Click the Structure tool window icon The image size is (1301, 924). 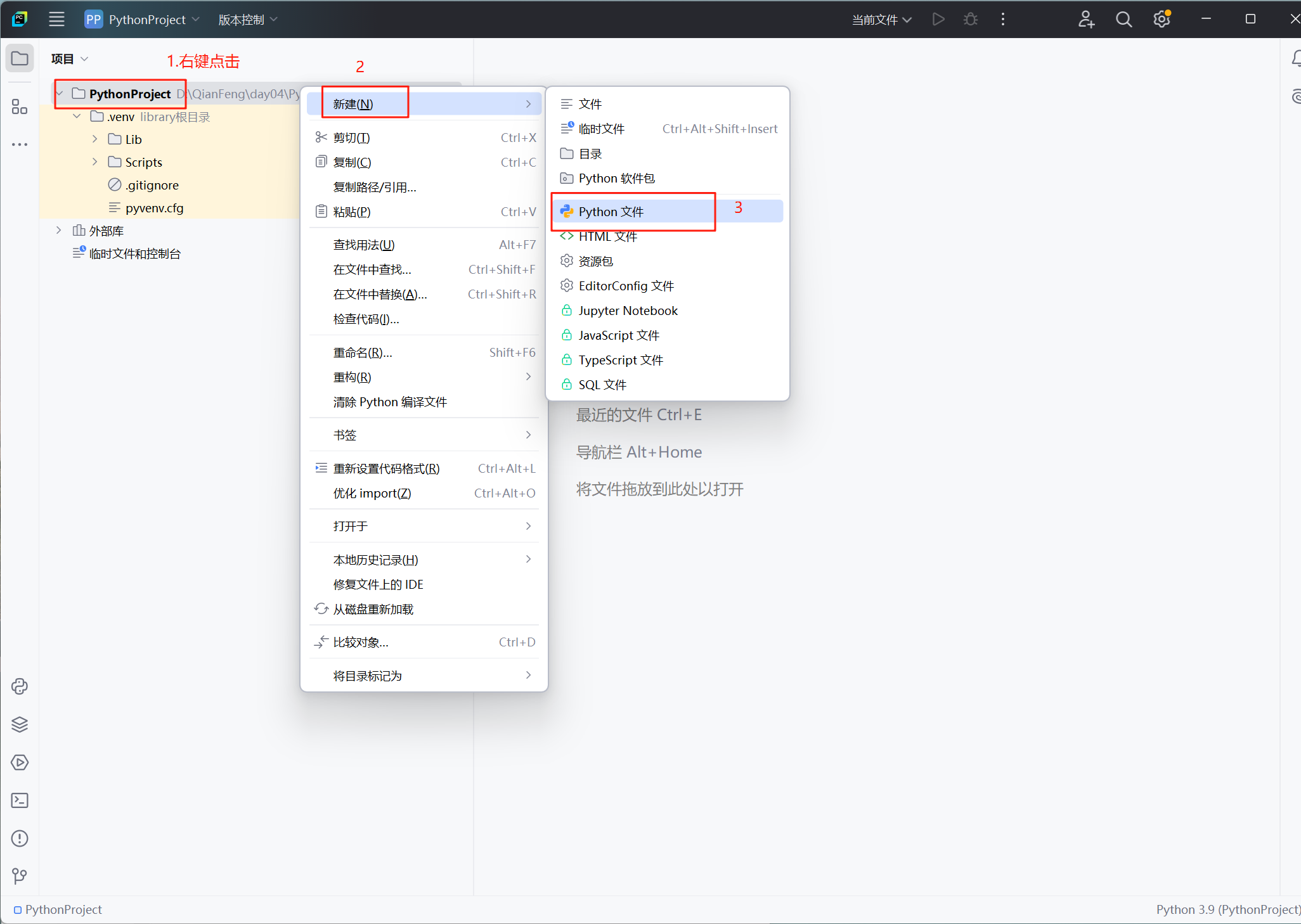click(x=20, y=107)
